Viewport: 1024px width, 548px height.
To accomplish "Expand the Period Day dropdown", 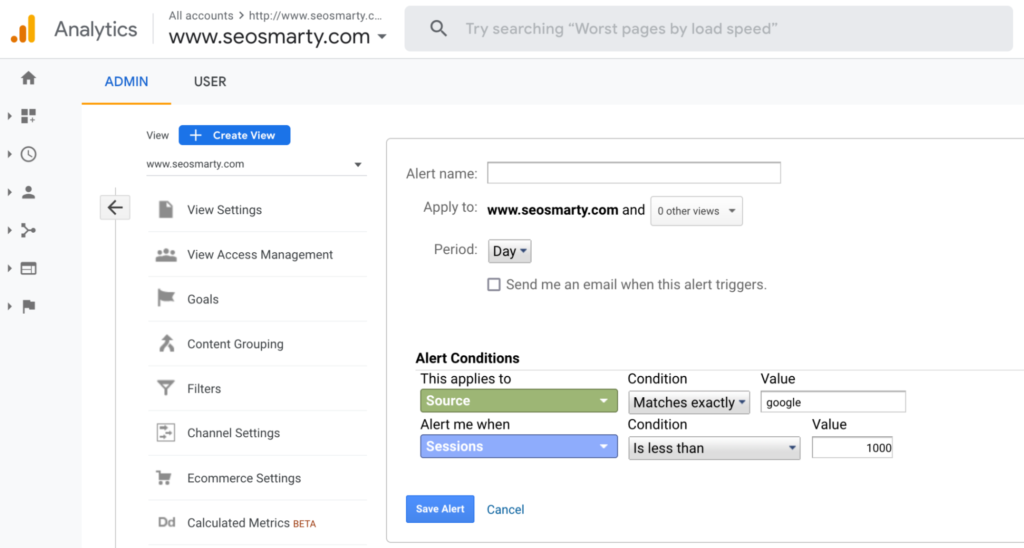I will [x=510, y=251].
